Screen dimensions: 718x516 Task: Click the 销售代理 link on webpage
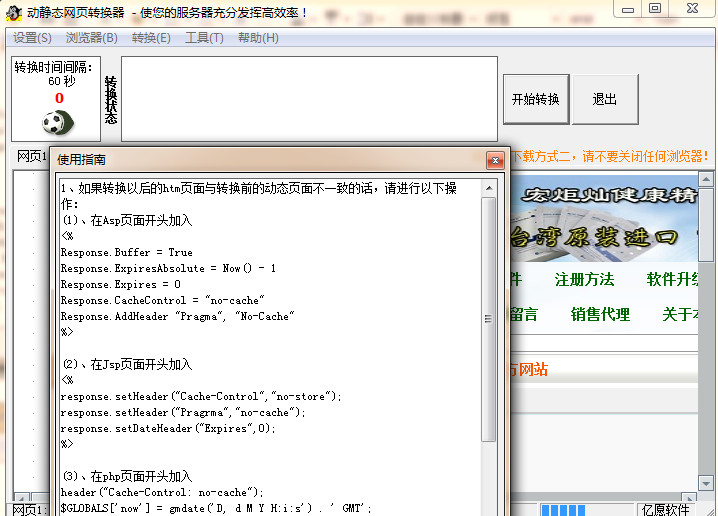click(x=600, y=314)
